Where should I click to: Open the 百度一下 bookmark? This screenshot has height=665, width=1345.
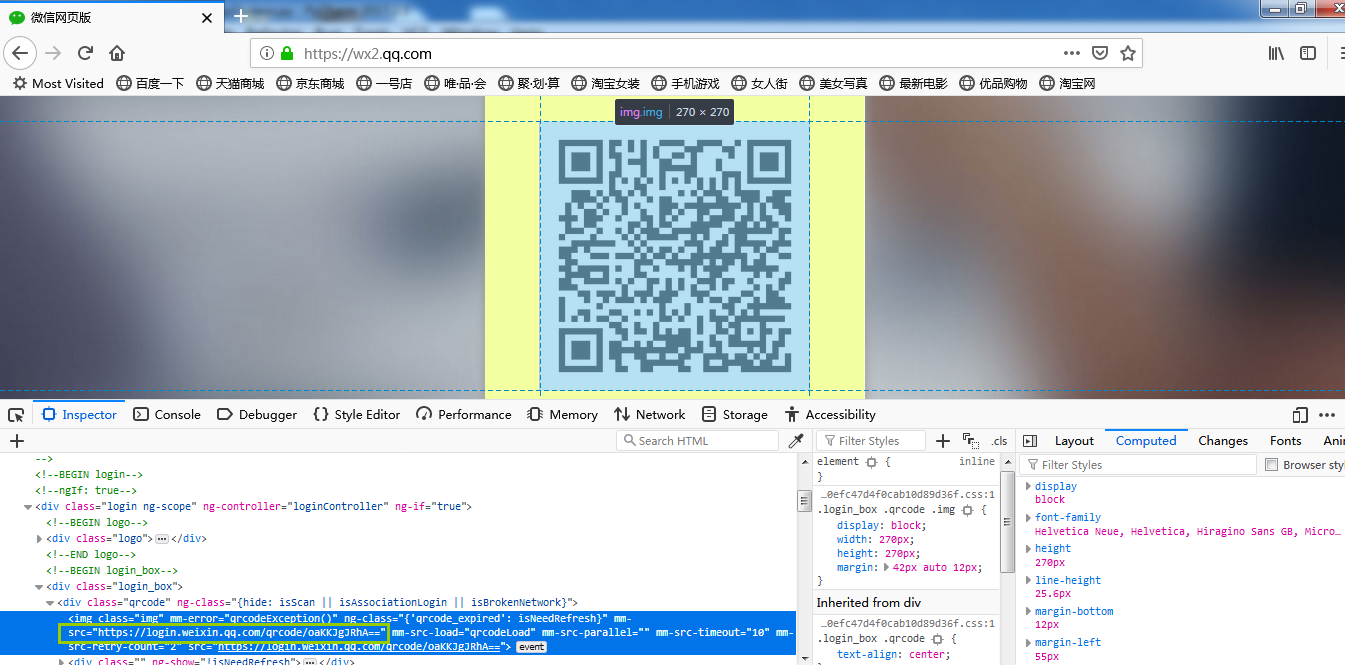tap(151, 83)
